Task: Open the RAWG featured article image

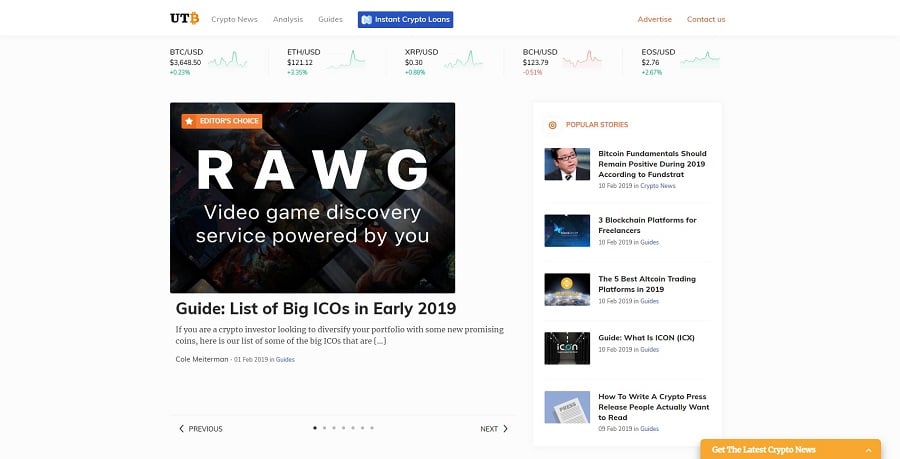Action: point(312,198)
